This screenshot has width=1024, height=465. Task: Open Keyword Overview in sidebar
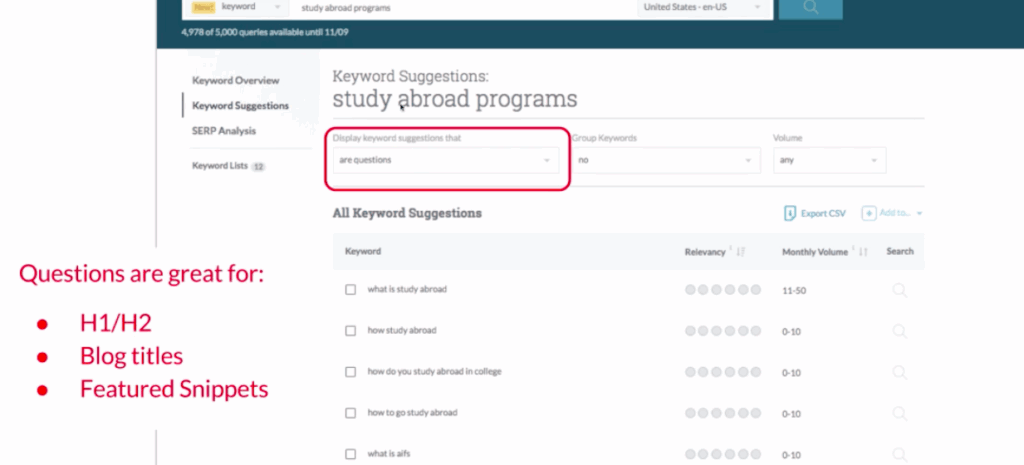235,80
